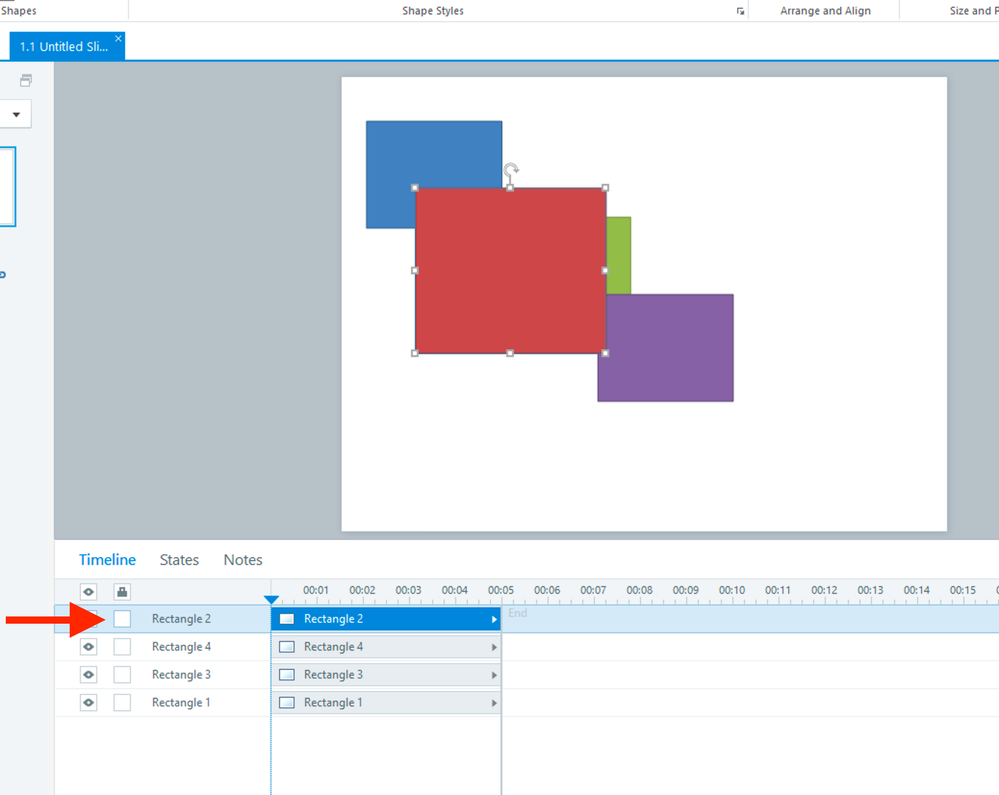Toggle visibility eye for Rectangle 1
This screenshot has height=795, width=999.
tap(89, 703)
